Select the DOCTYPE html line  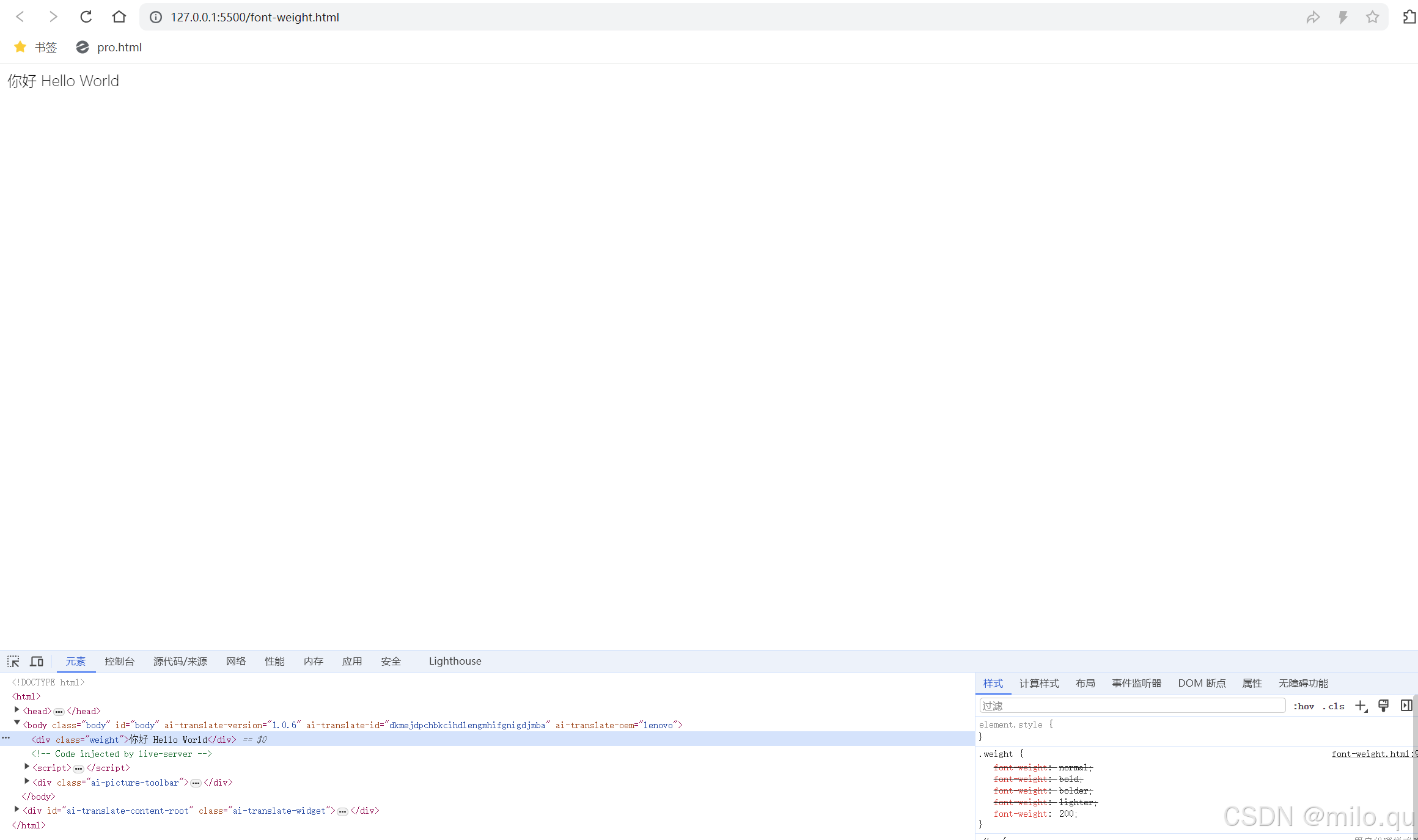(x=48, y=682)
